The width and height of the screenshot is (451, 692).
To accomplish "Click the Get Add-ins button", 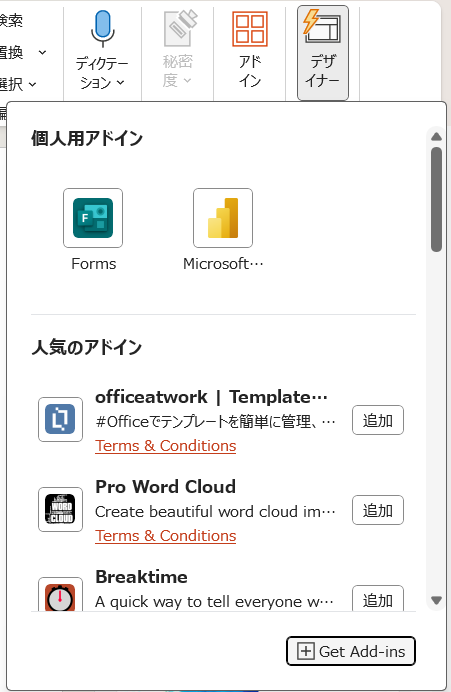I will pyautogui.click(x=351, y=651).
